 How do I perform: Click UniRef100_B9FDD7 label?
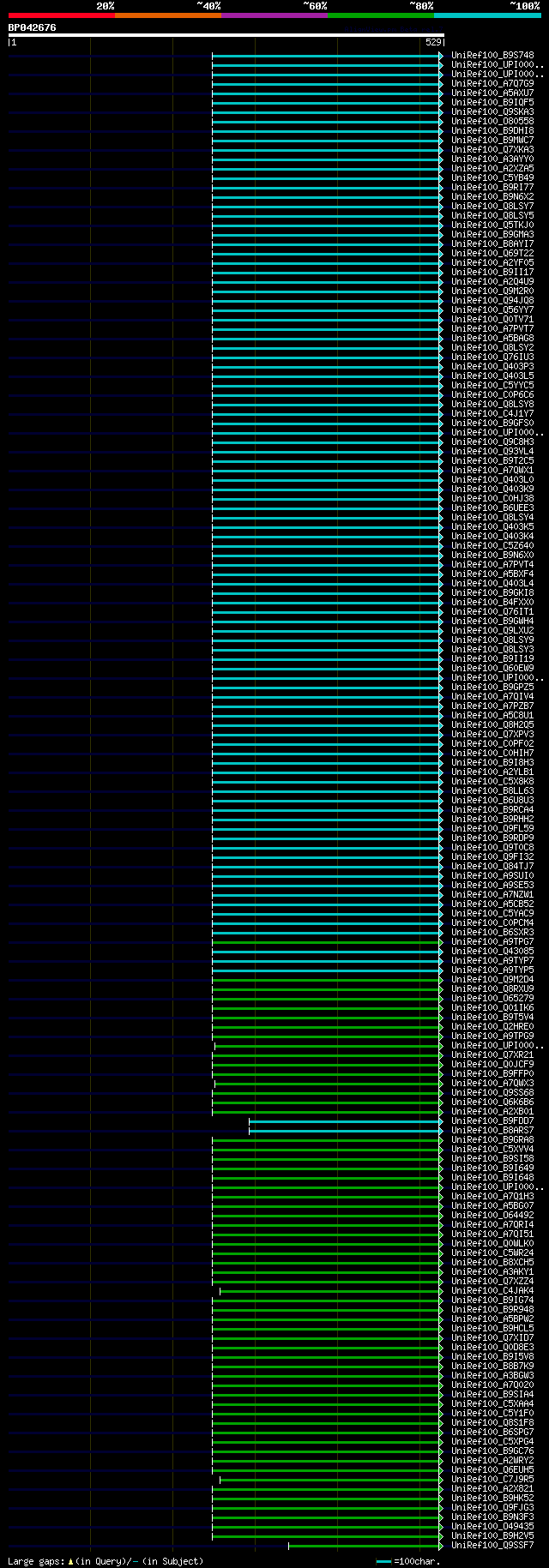point(492,1121)
